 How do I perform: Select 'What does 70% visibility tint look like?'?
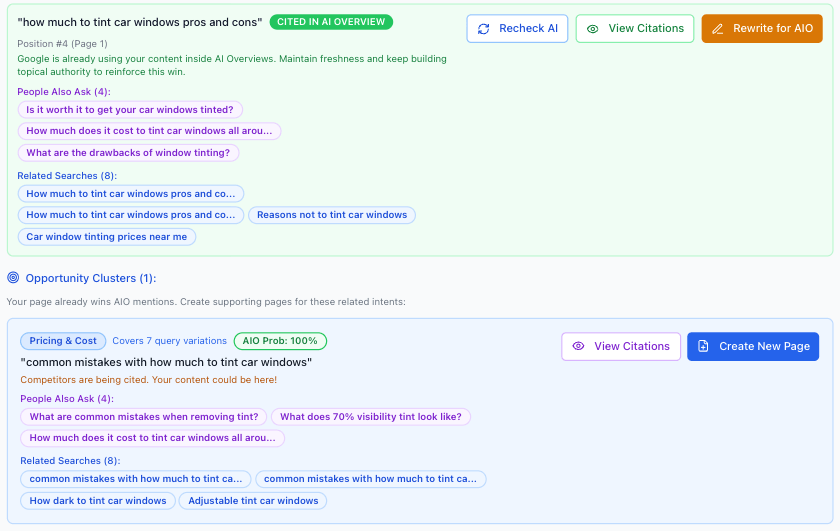(x=371, y=417)
